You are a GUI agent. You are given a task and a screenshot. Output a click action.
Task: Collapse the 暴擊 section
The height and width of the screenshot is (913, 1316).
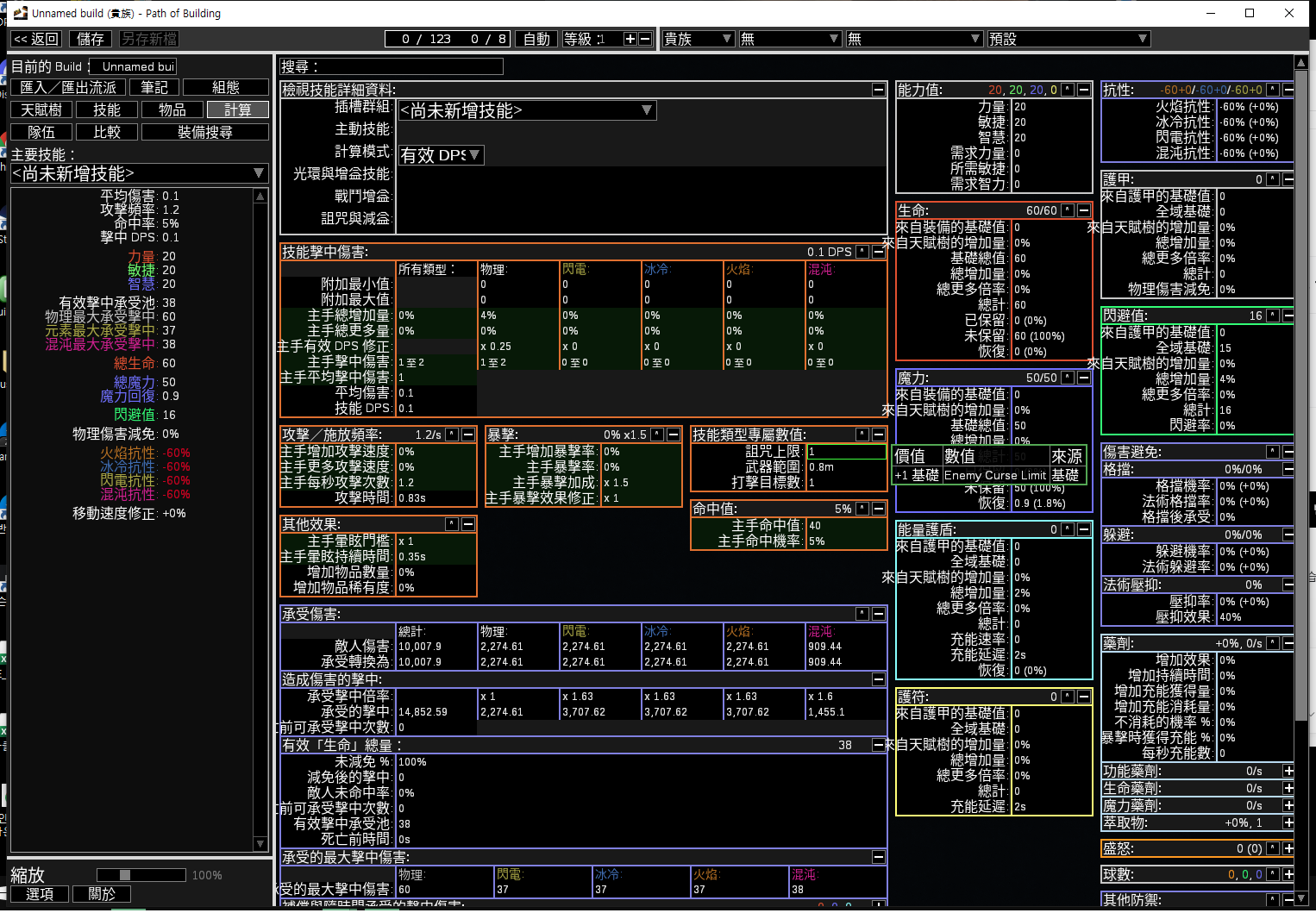[673, 435]
